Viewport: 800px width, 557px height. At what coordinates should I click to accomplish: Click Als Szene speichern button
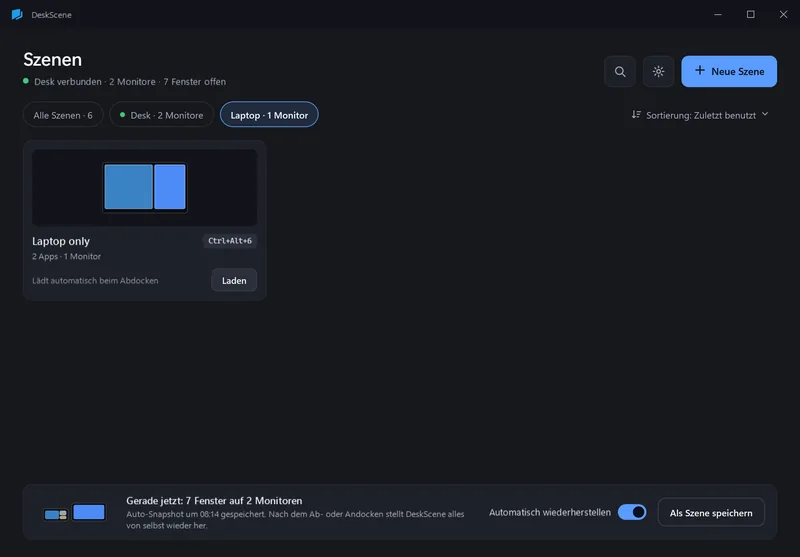(711, 513)
